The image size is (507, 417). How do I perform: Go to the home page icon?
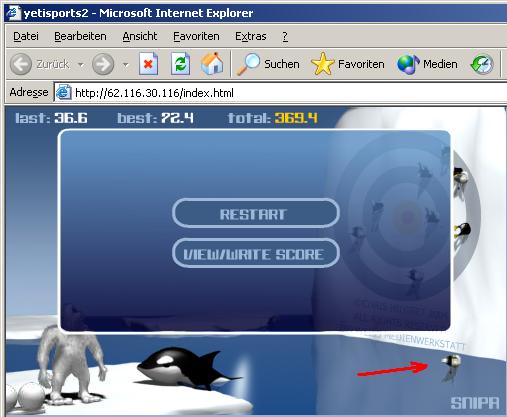(212, 63)
